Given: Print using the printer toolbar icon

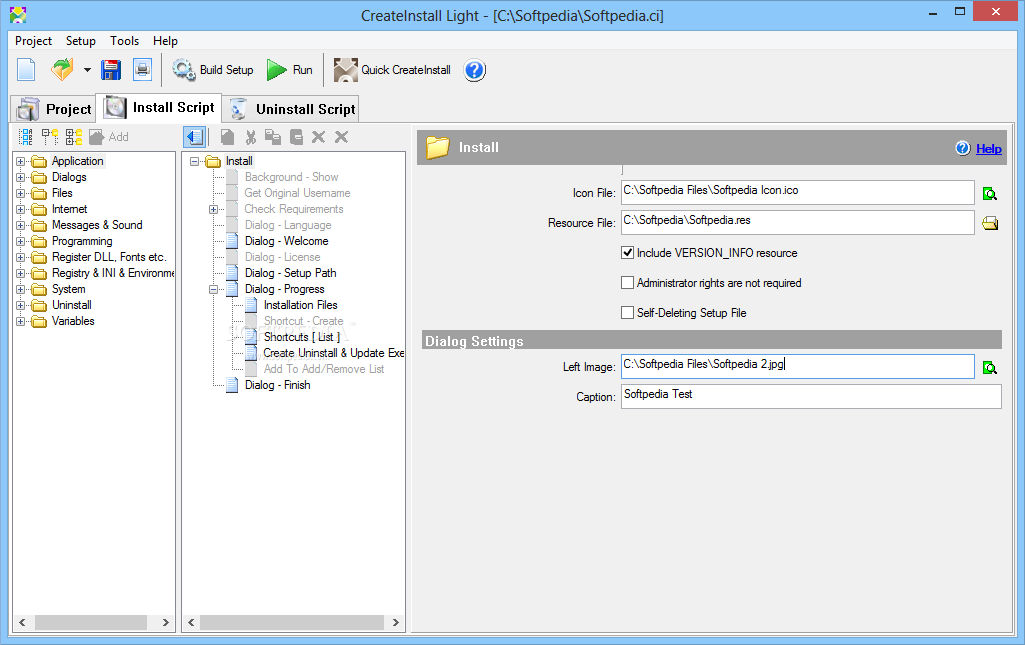Looking at the screenshot, I should 143,70.
